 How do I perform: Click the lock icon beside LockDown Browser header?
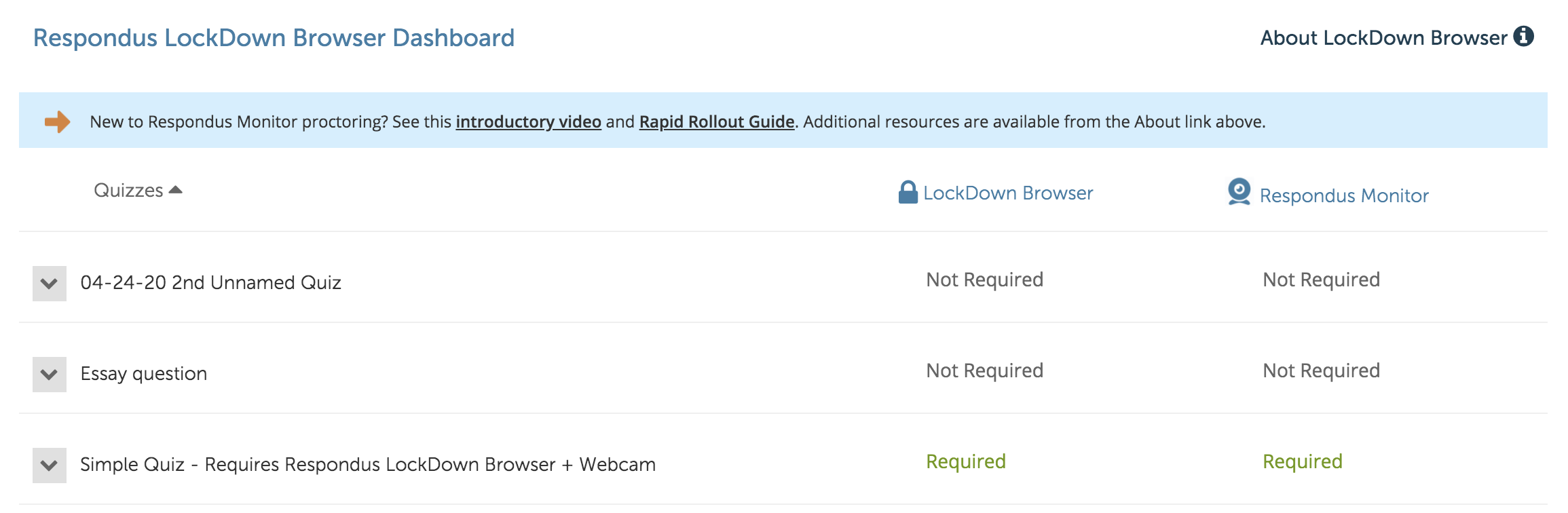tap(908, 192)
